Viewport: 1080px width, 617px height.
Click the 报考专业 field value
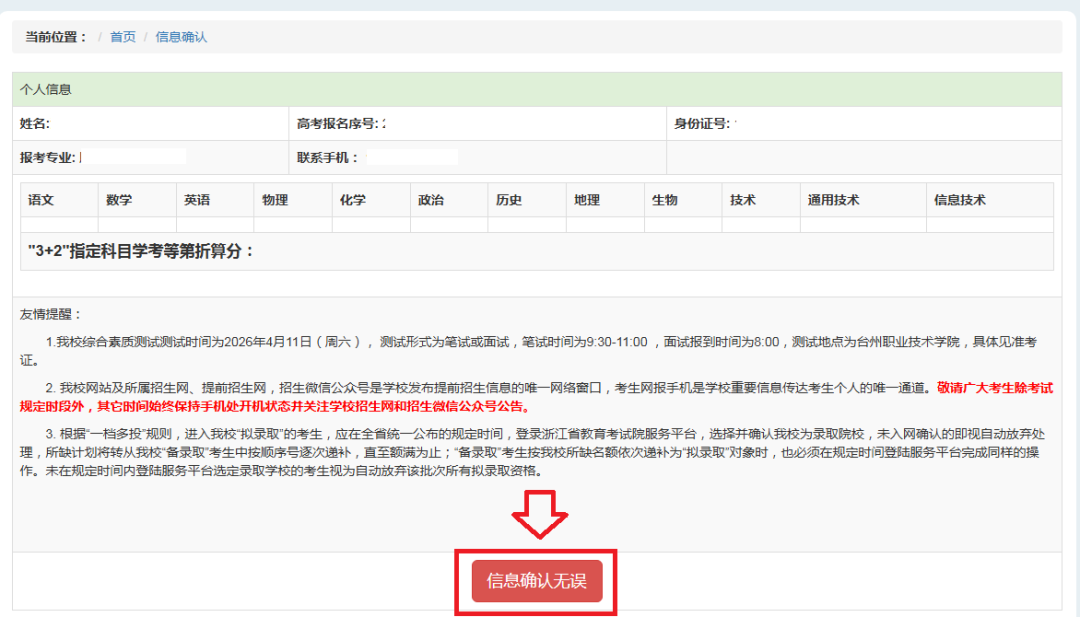coord(133,157)
